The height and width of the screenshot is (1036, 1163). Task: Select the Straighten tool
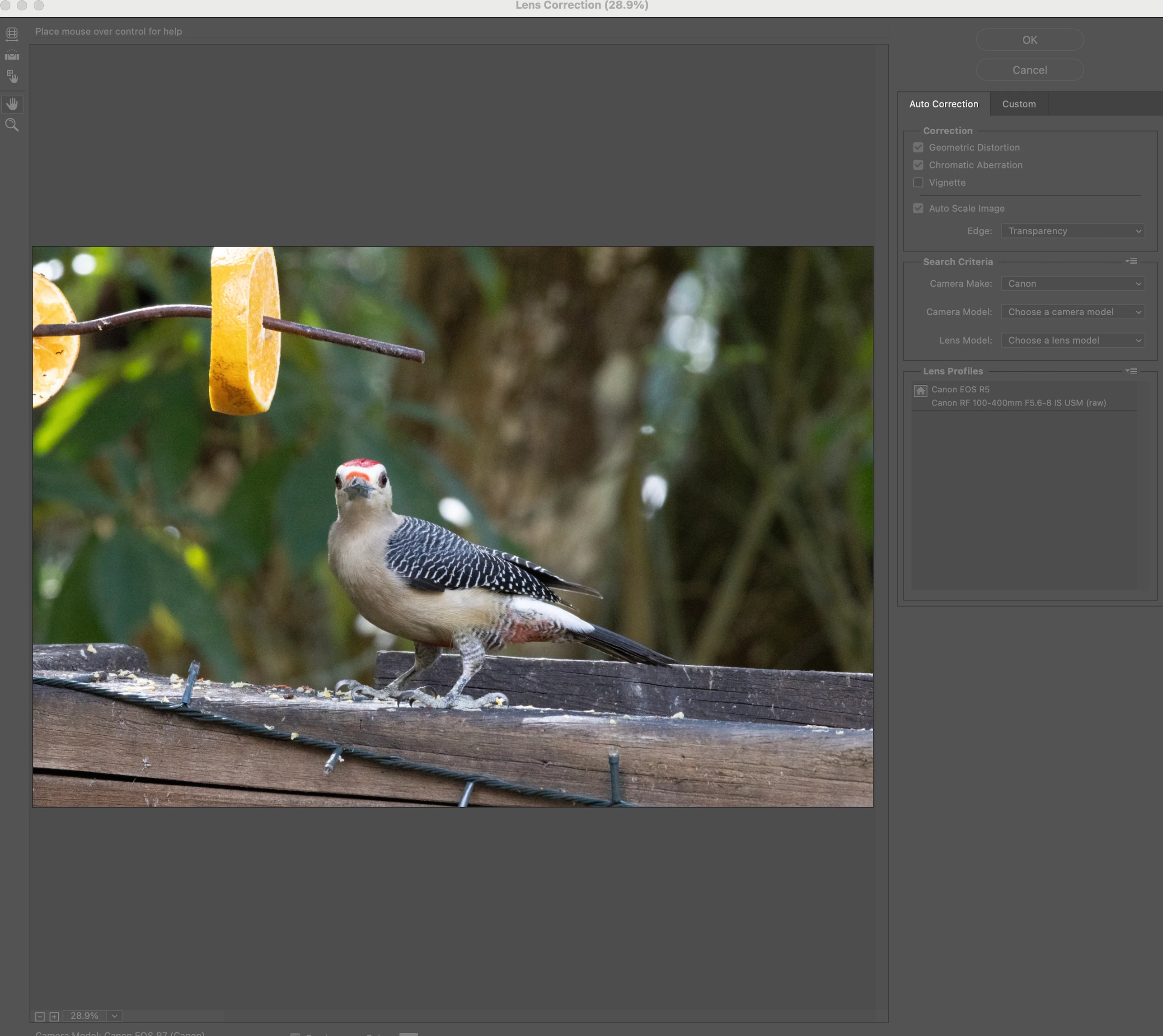coord(12,55)
